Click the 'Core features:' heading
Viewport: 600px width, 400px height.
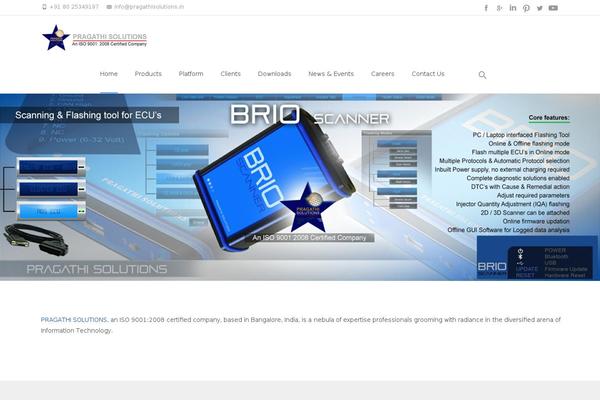click(549, 118)
